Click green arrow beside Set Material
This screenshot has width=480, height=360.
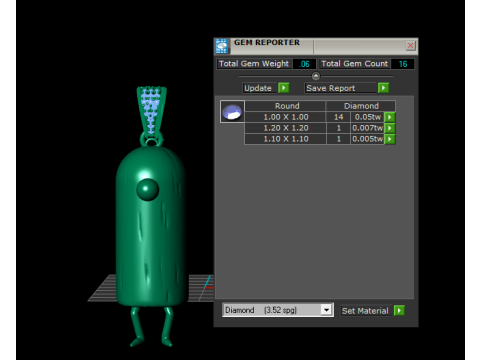pyautogui.click(x=399, y=311)
